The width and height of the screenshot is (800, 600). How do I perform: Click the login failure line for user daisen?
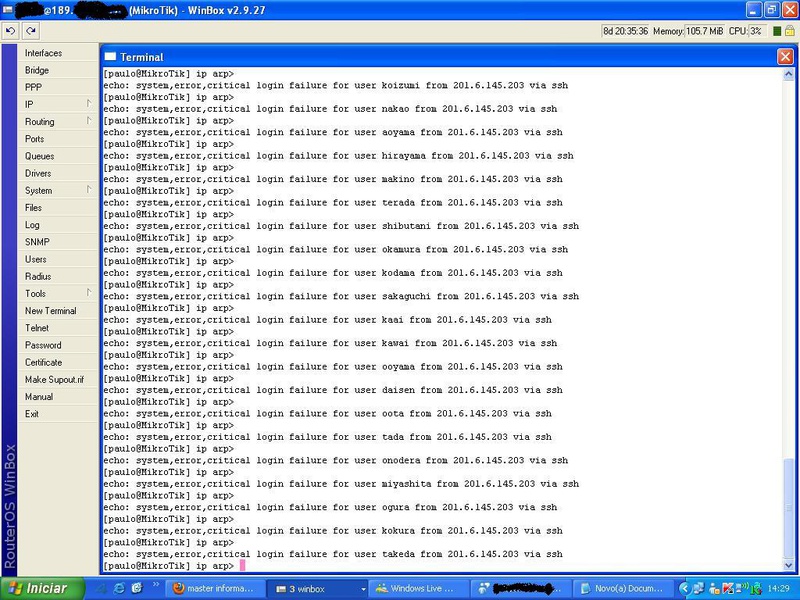click(x=333, y=390)
